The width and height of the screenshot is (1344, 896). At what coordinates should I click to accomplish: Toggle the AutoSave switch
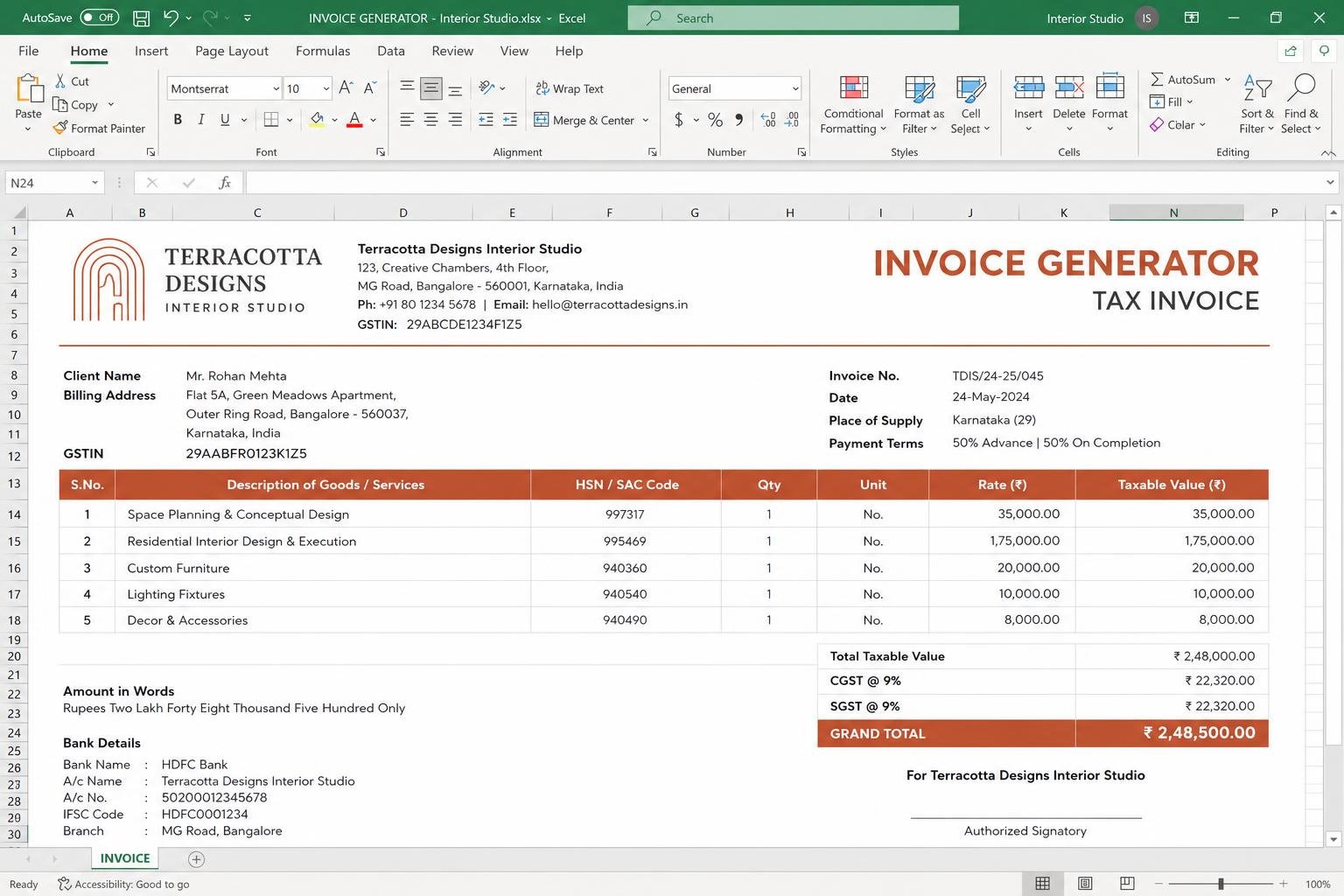coord(99,17)
